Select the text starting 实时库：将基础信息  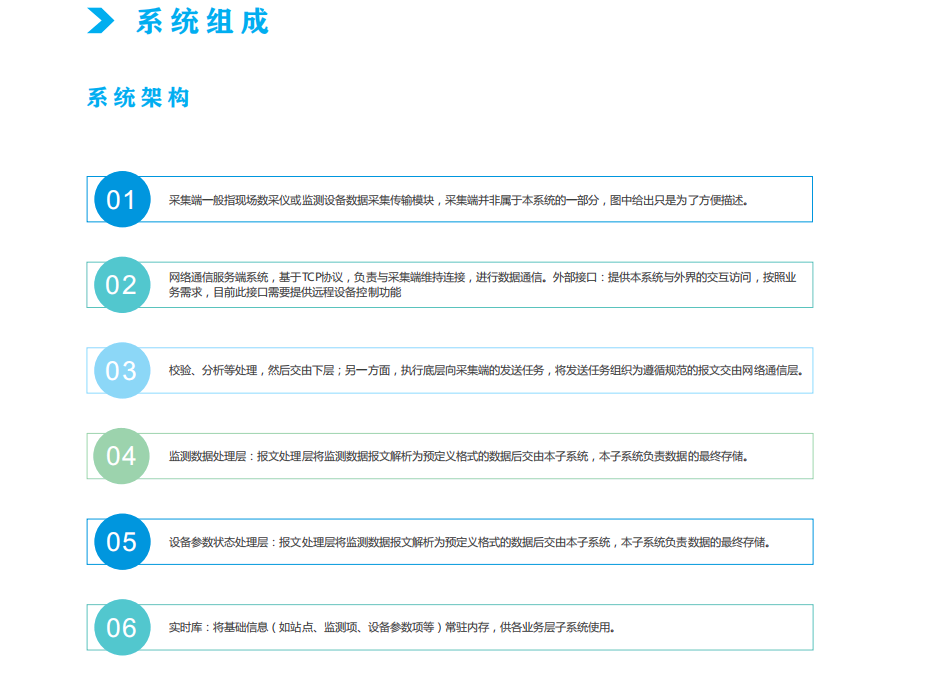tap(392, 628)
